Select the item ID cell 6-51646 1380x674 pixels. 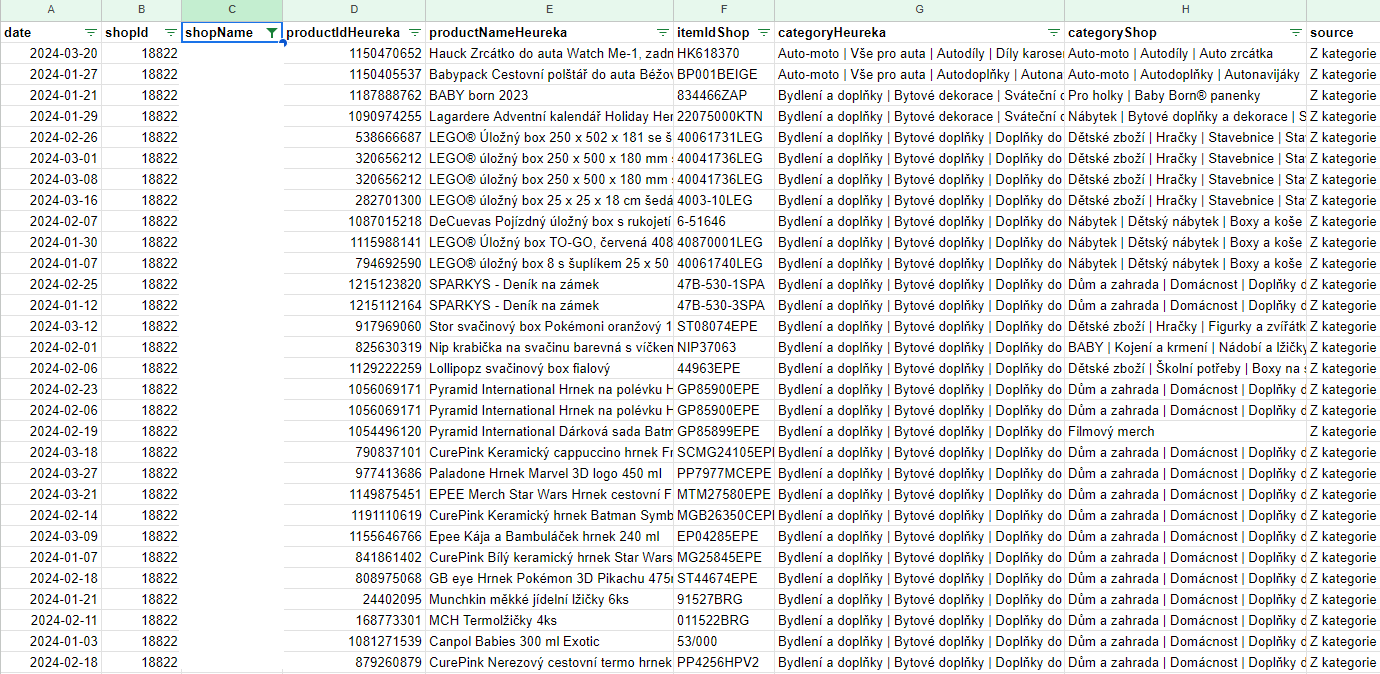(x=724, y=222)
